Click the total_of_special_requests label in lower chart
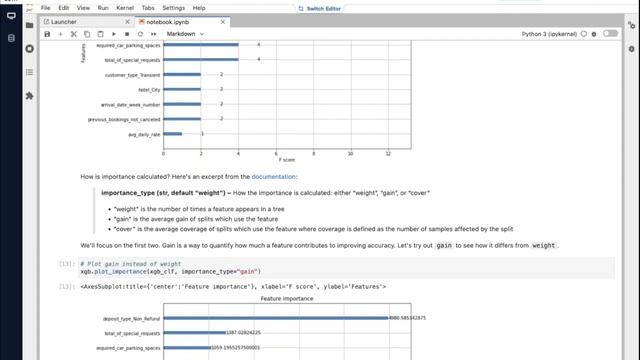 pos(132,333)
